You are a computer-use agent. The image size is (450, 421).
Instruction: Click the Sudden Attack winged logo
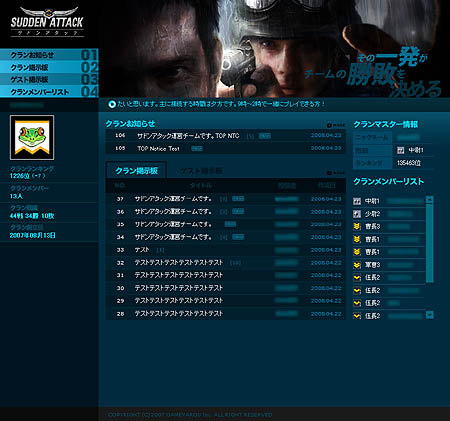(47, 22)
